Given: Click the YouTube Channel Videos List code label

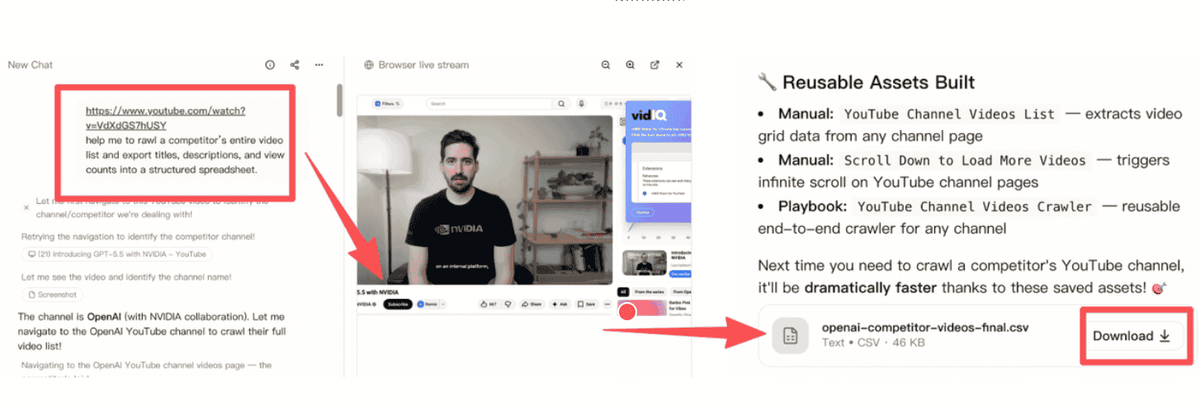Looking at the screenshot, I should (x=949, y=114).
